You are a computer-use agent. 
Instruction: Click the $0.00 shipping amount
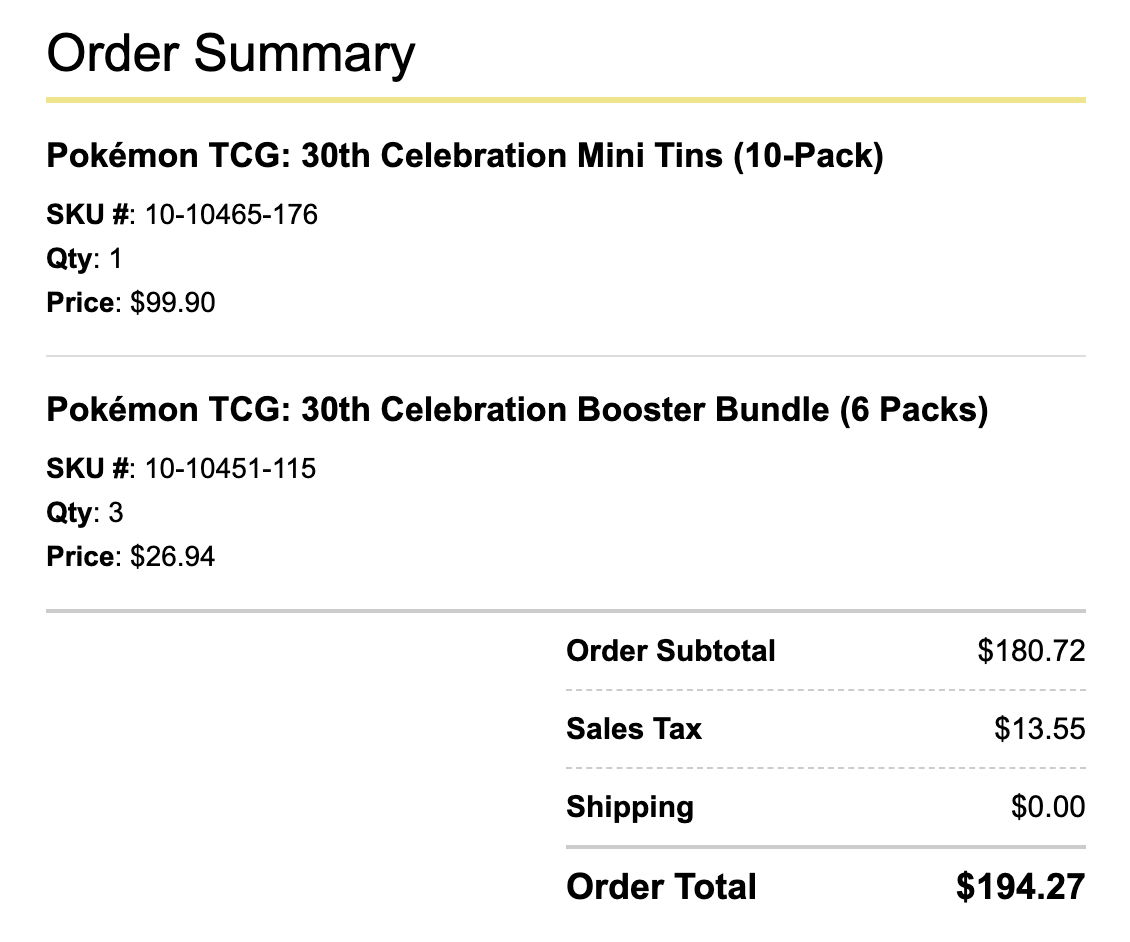(1048, 807)
